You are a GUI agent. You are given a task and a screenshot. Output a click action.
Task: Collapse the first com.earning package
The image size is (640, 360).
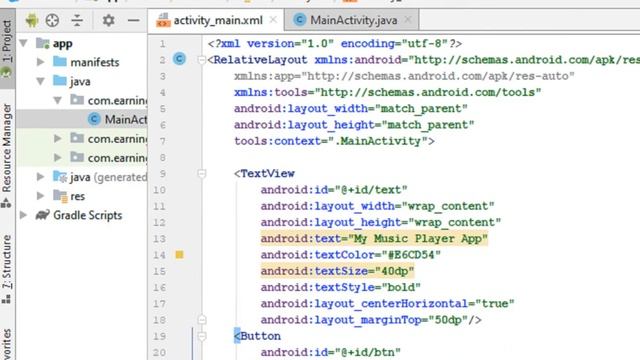58,100
